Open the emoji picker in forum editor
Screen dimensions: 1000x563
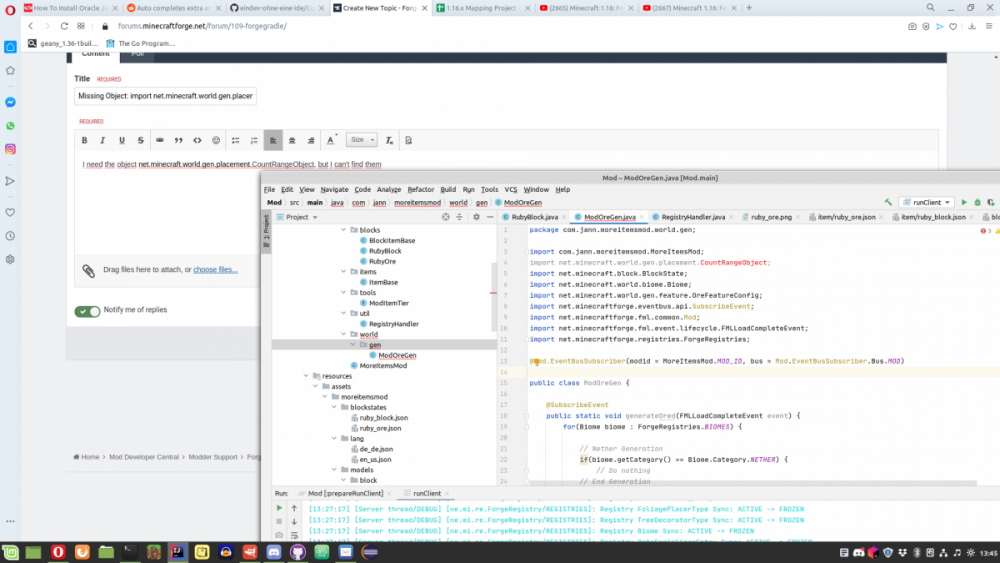[216, 140]
